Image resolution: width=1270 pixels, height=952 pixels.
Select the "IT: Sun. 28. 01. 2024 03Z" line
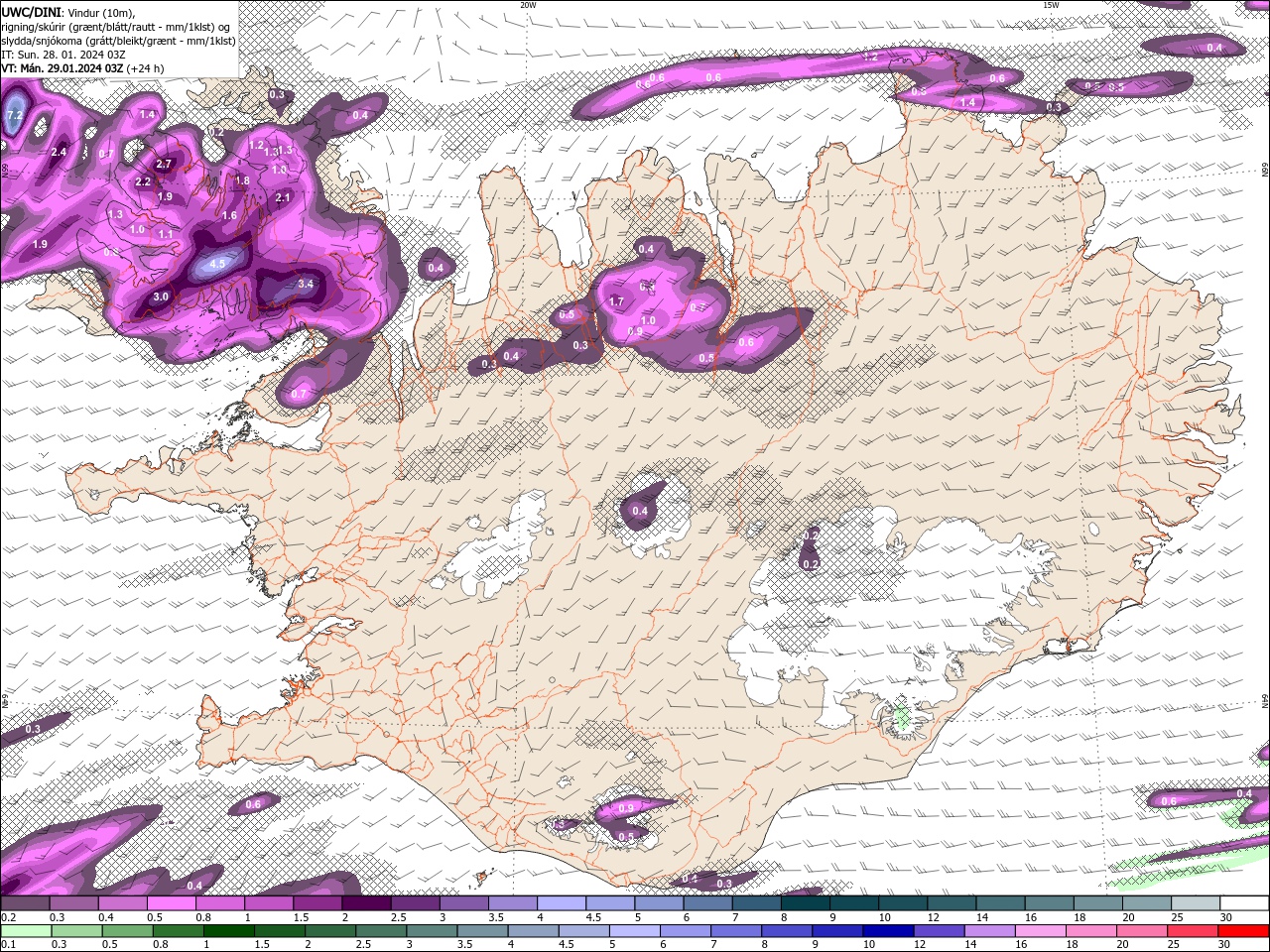[x=62, y=55]
